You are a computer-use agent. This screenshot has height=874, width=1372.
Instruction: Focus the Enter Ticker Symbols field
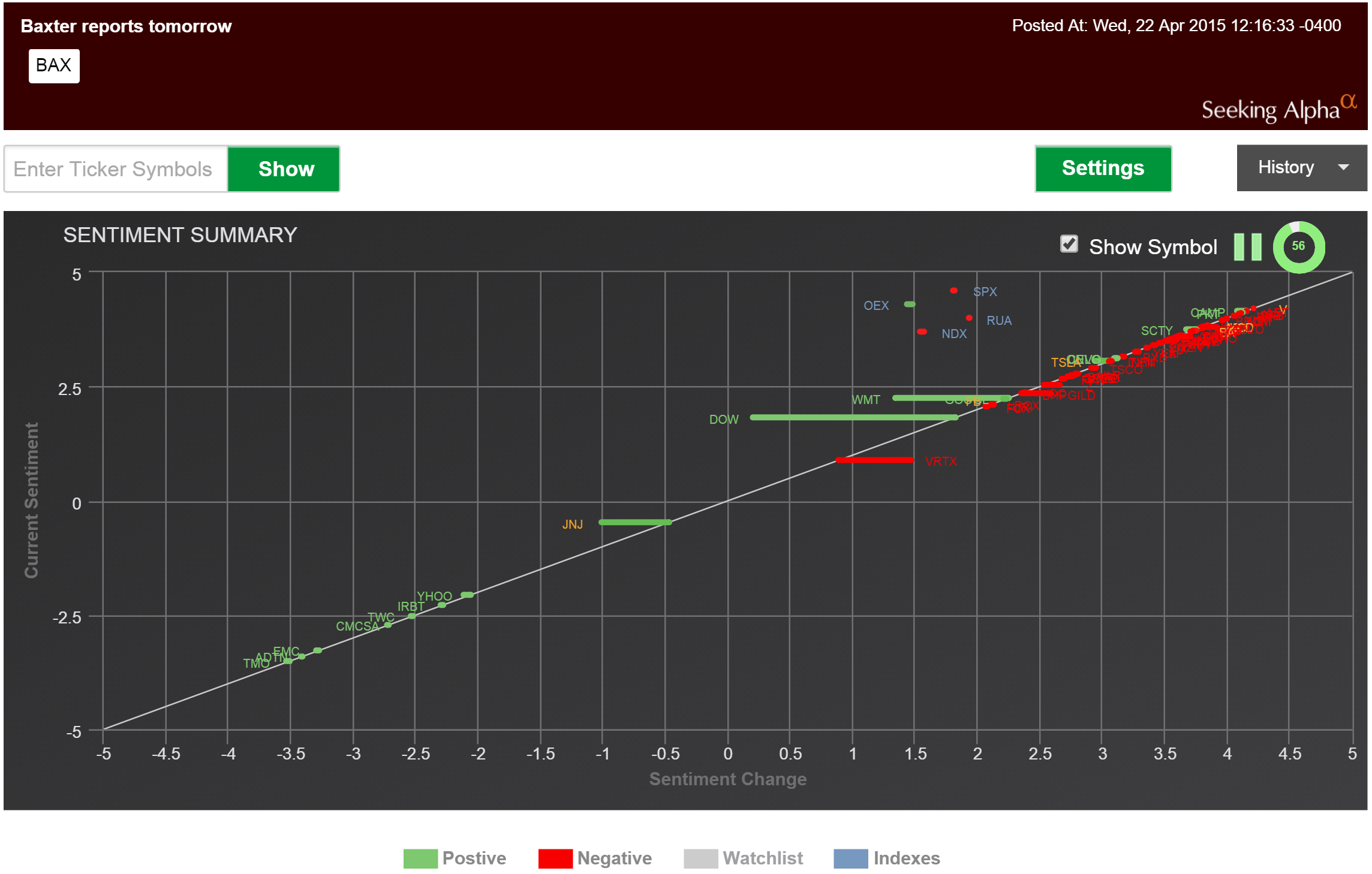116,169
